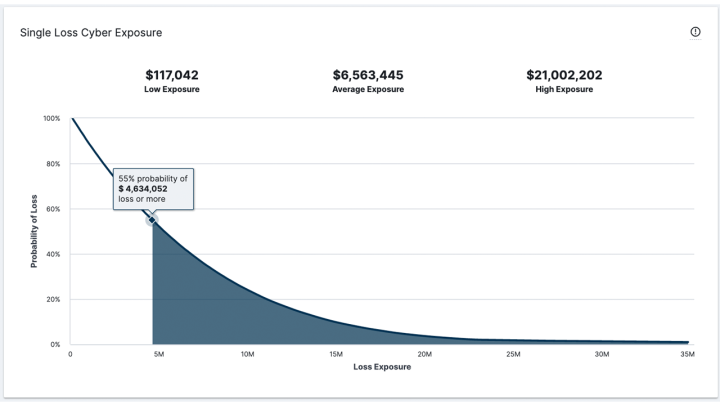Click the High Exposure label text

(564, 89)
